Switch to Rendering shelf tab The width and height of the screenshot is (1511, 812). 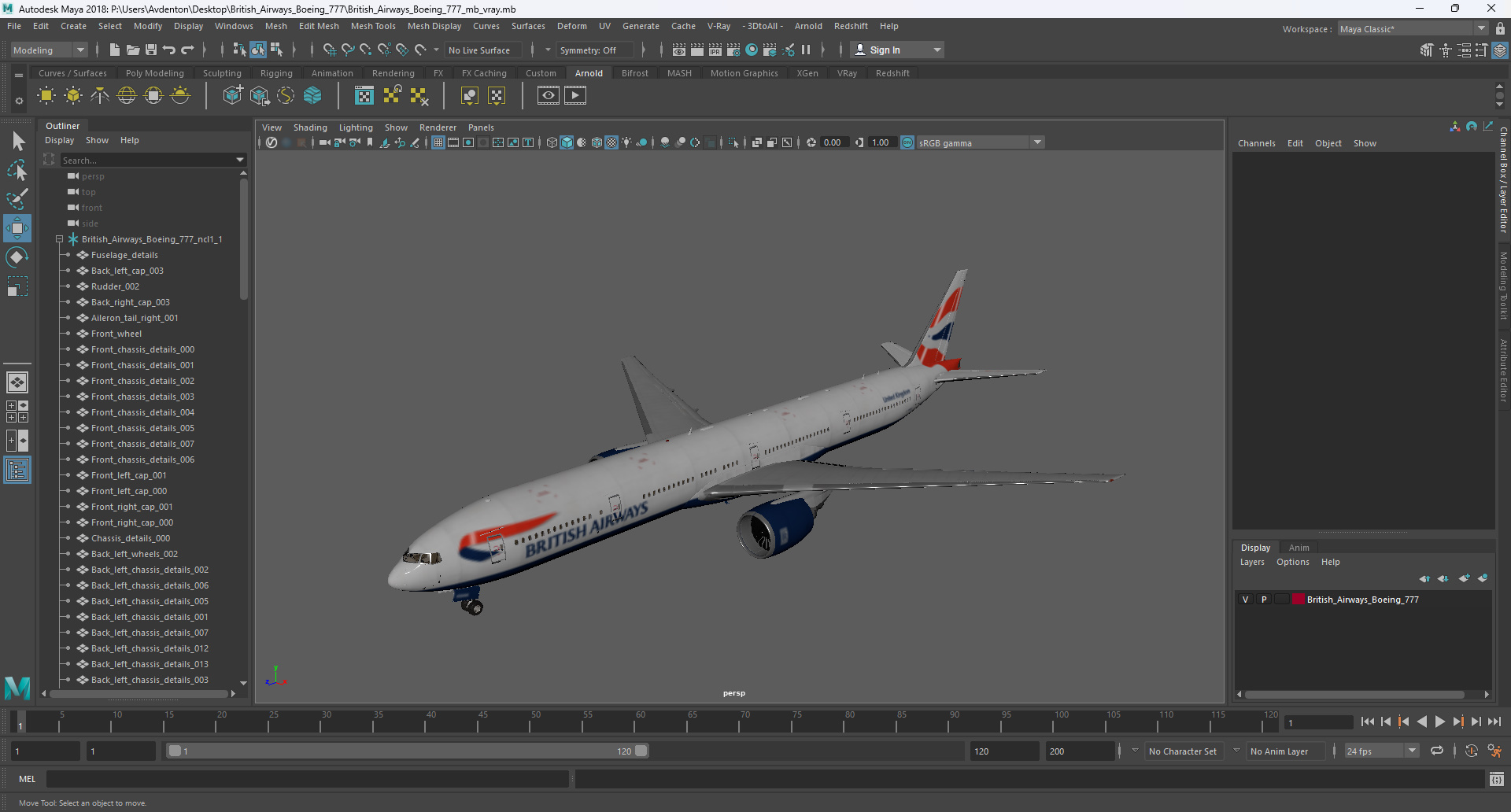click(x=393, y=73)
